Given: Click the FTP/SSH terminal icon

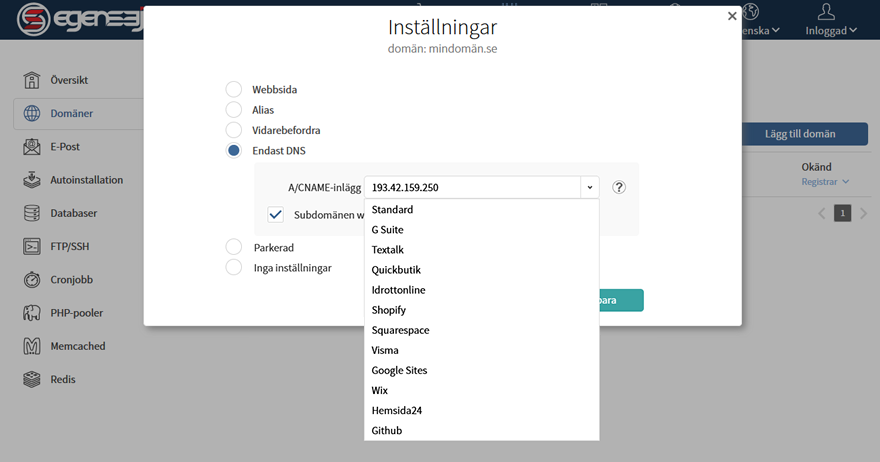Looking at the screenshot, I should (31, 246).
